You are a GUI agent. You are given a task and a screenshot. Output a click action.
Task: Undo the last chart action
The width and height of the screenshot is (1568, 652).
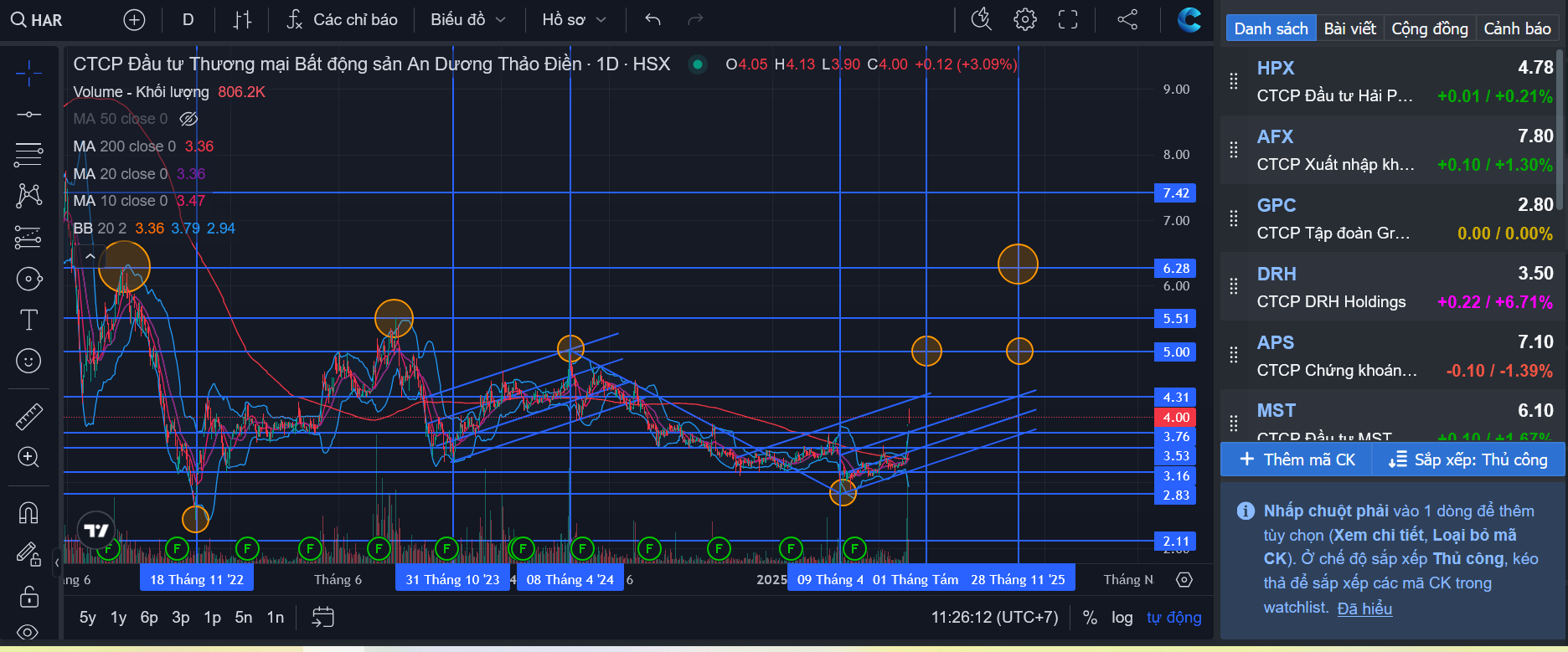pyautogui.click(x=653, y=20)
